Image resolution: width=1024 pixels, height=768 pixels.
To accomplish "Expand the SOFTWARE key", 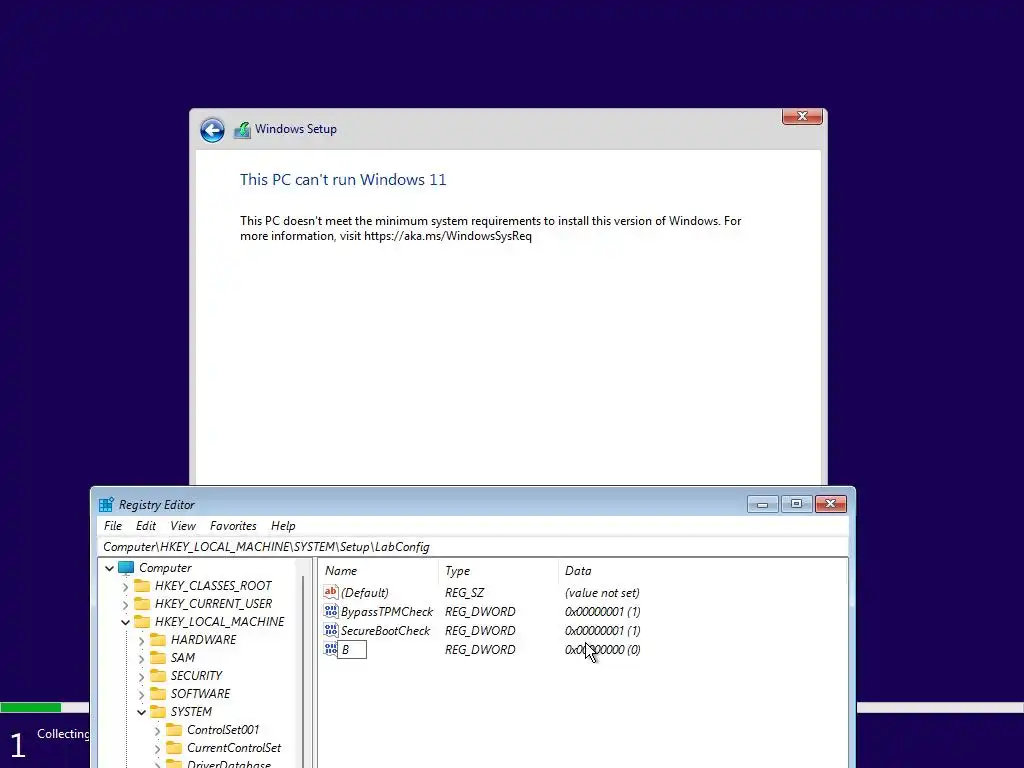I will coord(141,694).
